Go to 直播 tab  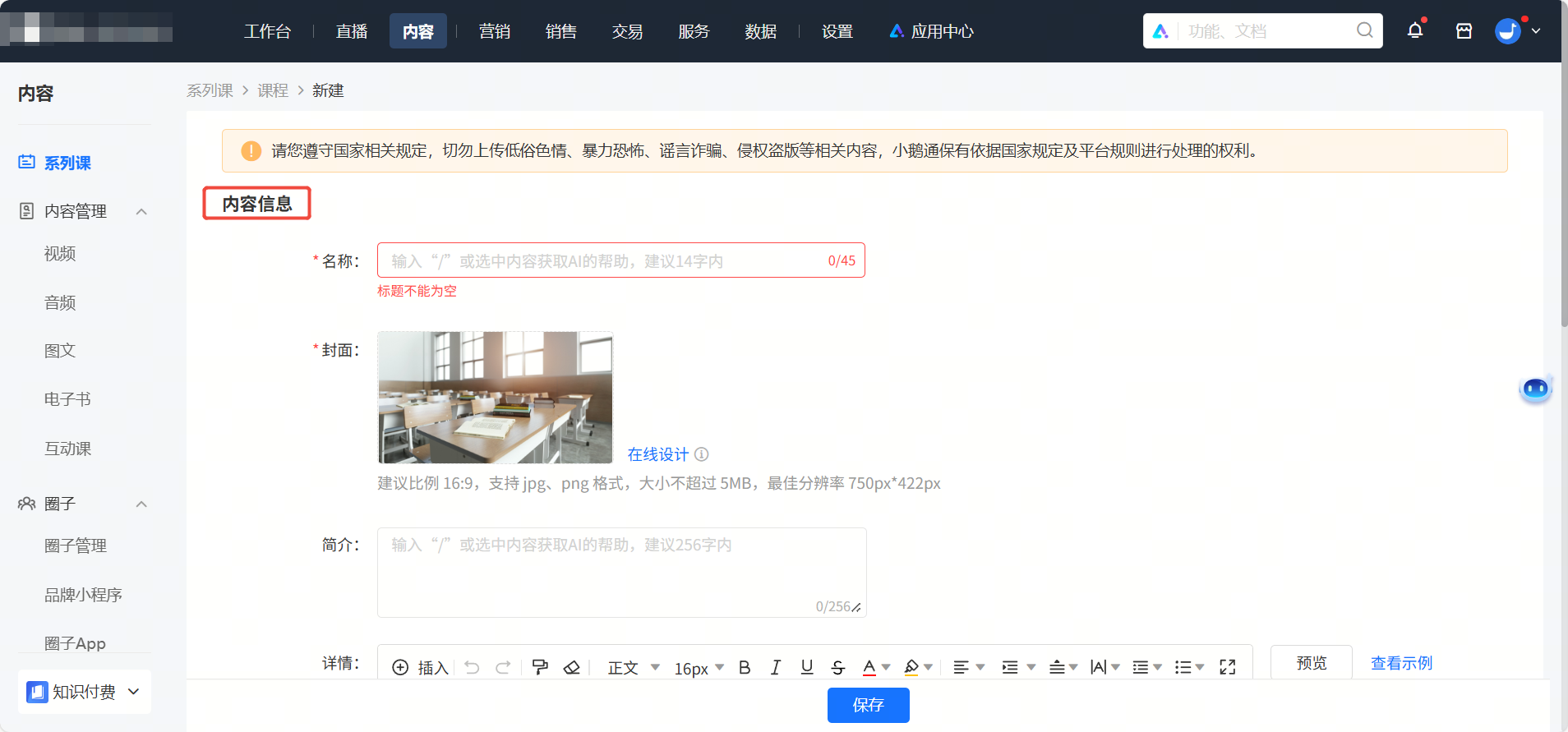(352, 31)
